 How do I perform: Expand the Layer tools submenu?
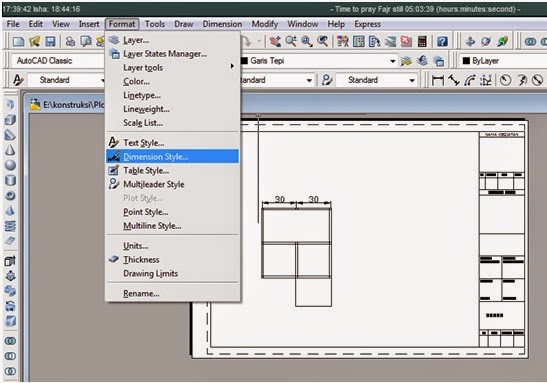click(172, 67)
